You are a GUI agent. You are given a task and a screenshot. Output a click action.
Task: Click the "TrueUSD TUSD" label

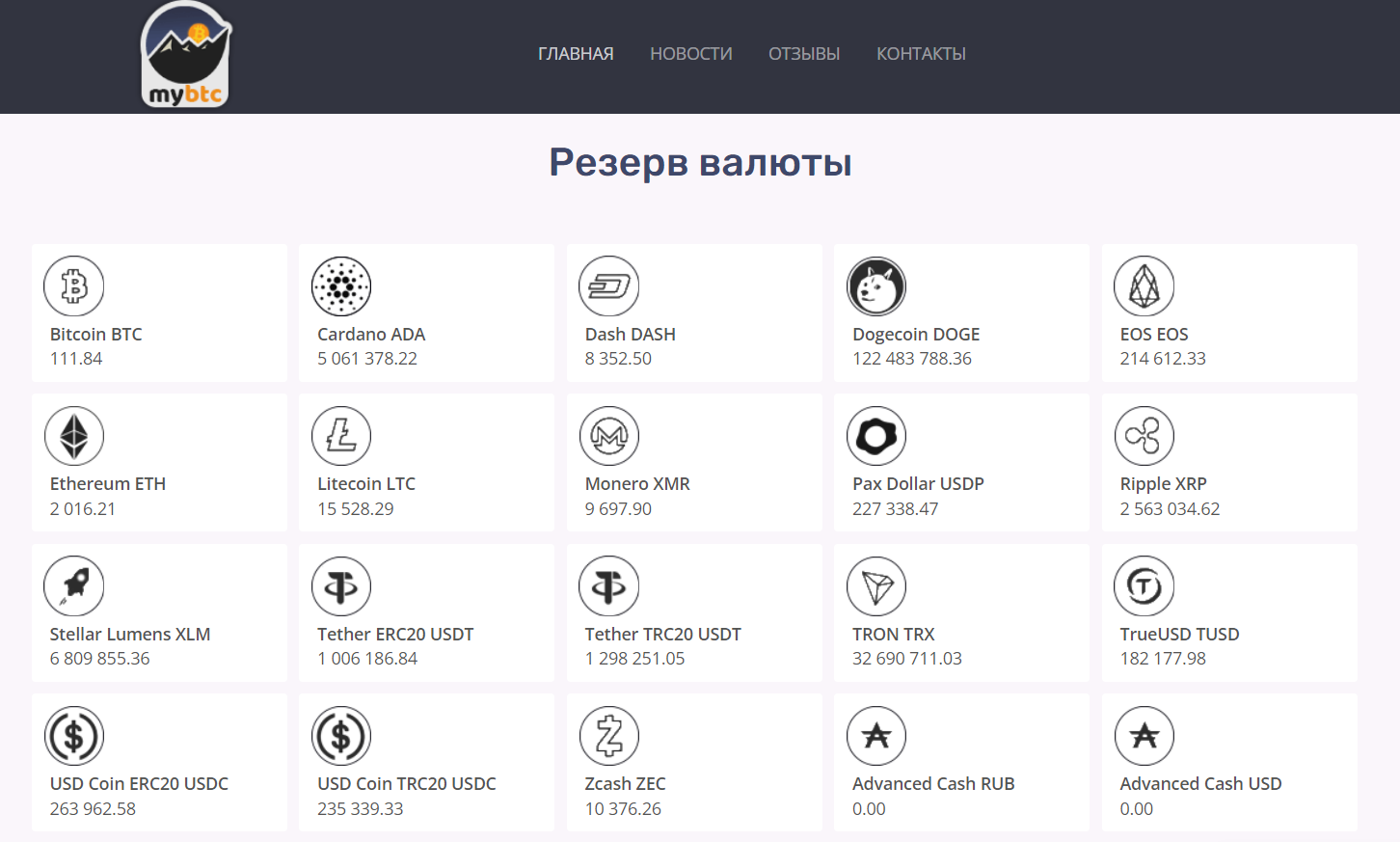tap(1179, 635)
